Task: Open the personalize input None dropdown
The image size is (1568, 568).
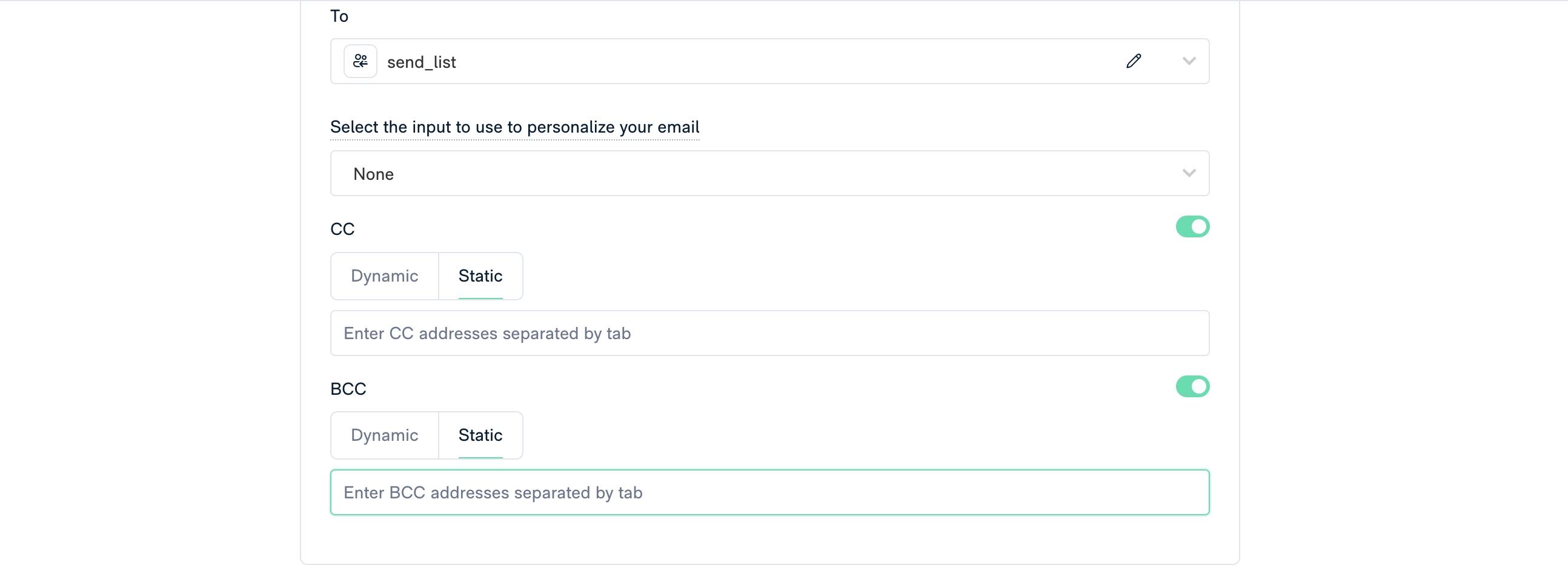Action: [x=769, y=173]
